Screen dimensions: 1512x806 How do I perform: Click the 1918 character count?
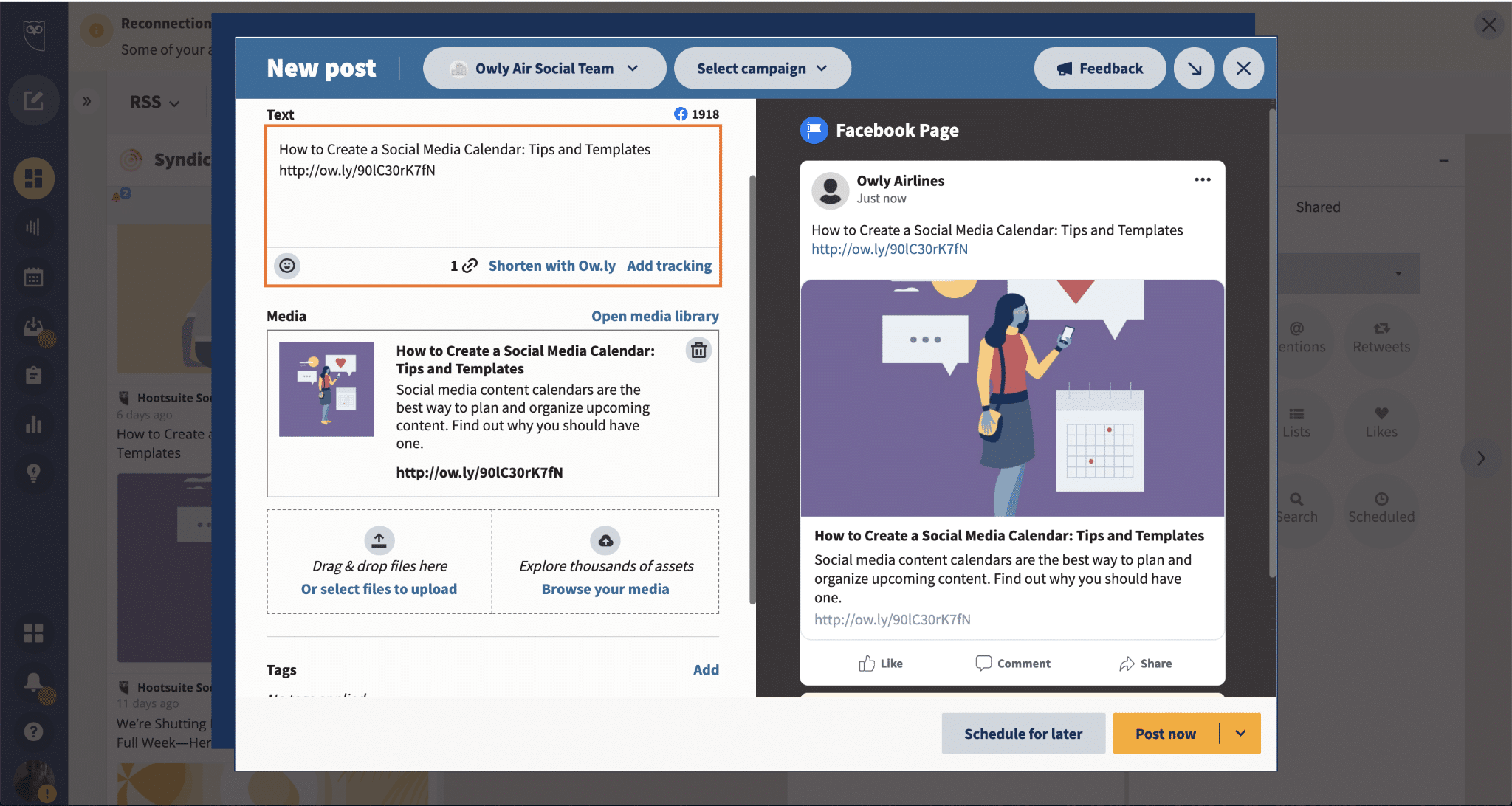click(x=705, y=114)
